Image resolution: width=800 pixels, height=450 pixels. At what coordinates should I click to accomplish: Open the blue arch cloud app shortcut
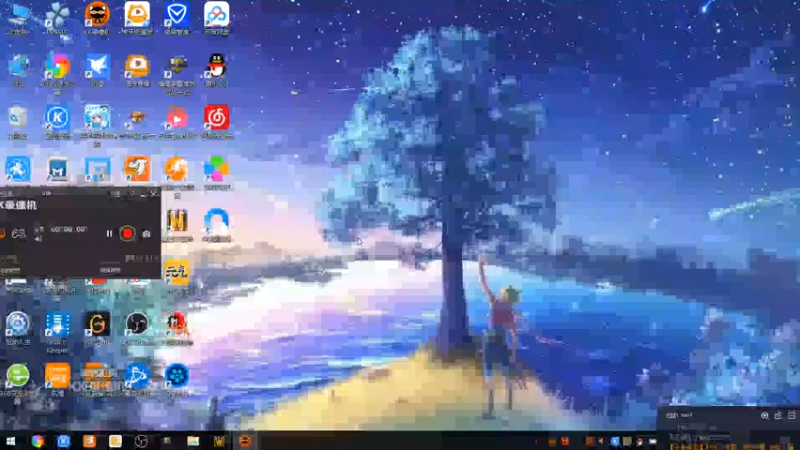[216, 221]
